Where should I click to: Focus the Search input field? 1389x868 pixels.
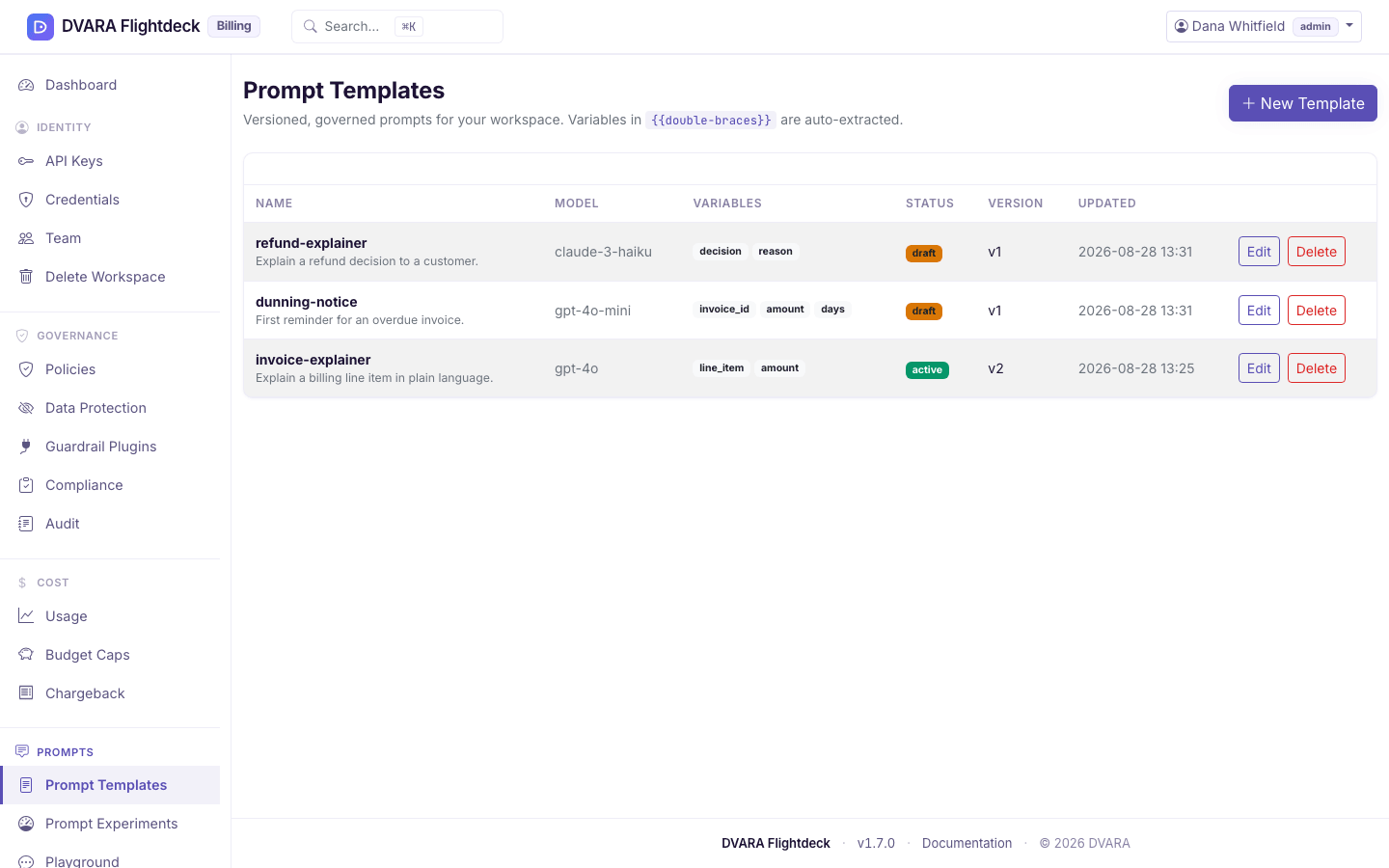tap(397, 26)
